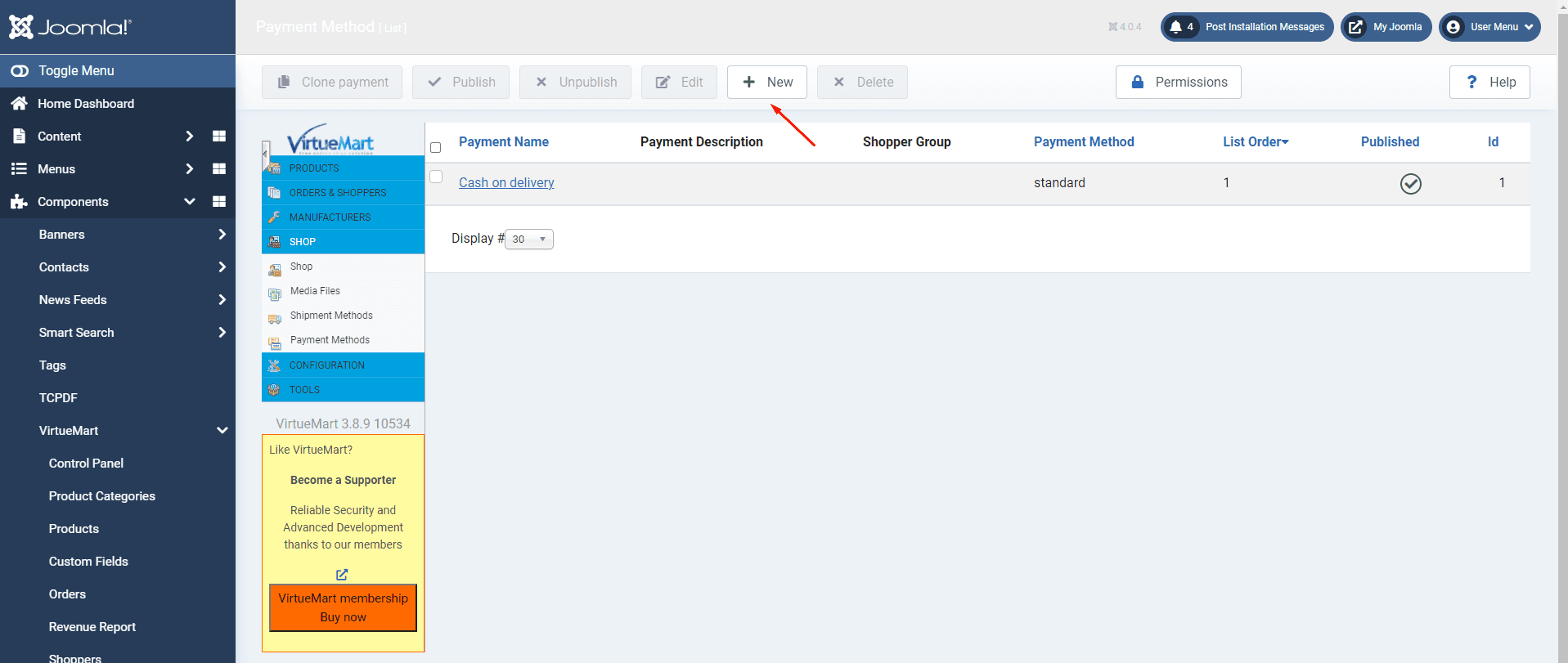
Task: Click the Home Dashboard house icon
Action: (x=19, y=104)
